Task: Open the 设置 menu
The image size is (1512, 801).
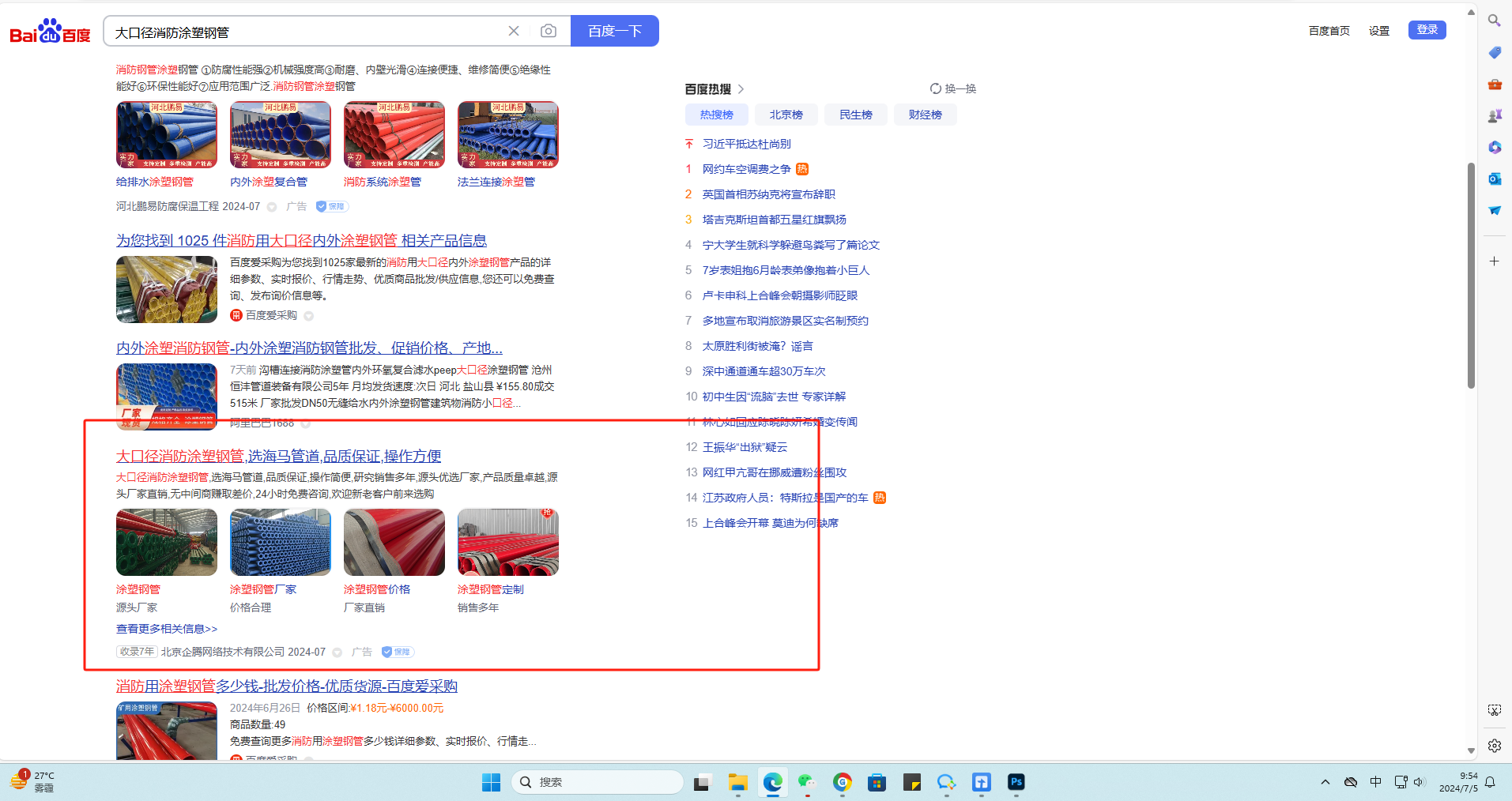Action: [x=1379, y=31]
